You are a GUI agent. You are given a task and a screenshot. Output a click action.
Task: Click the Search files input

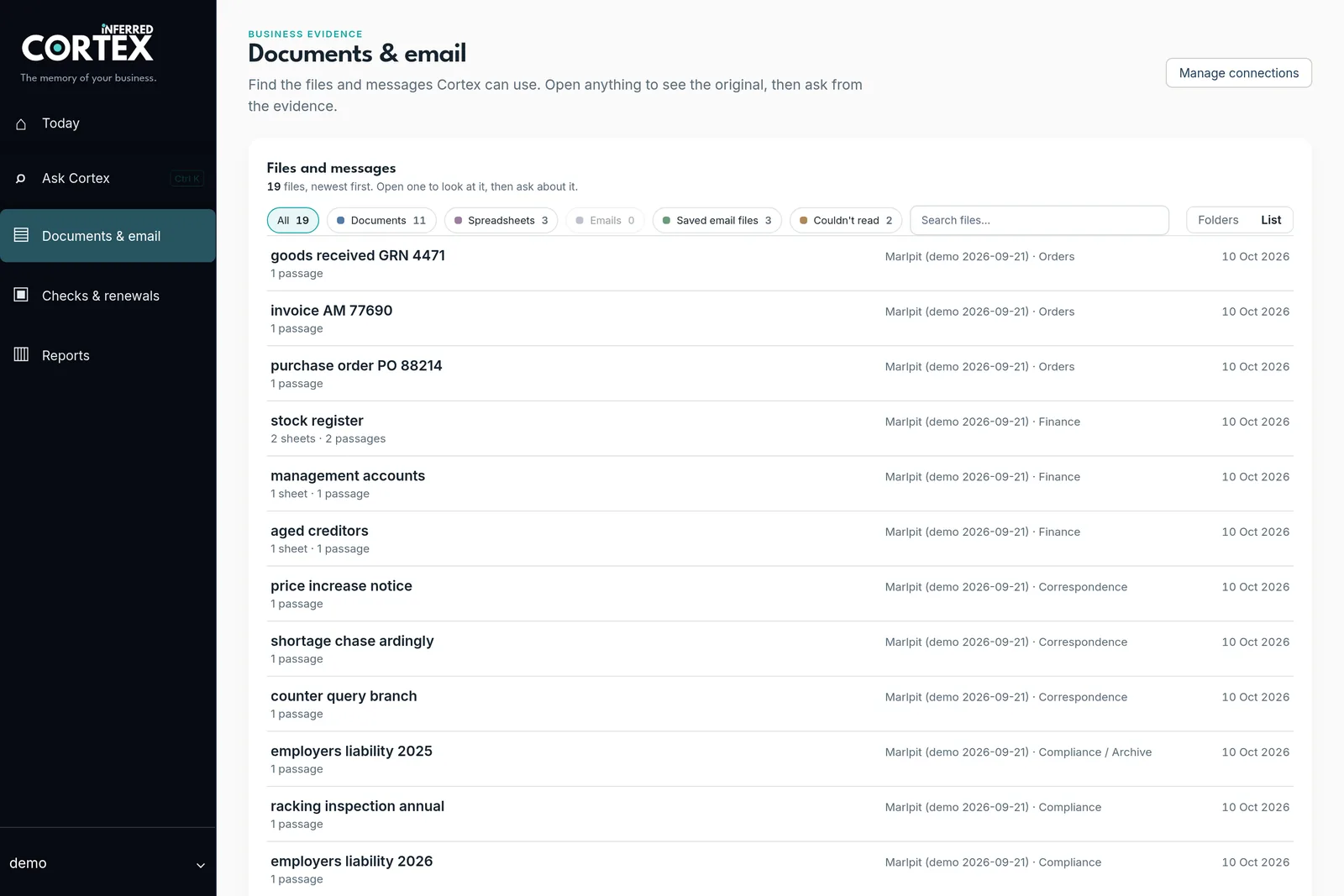[1039, 220]
